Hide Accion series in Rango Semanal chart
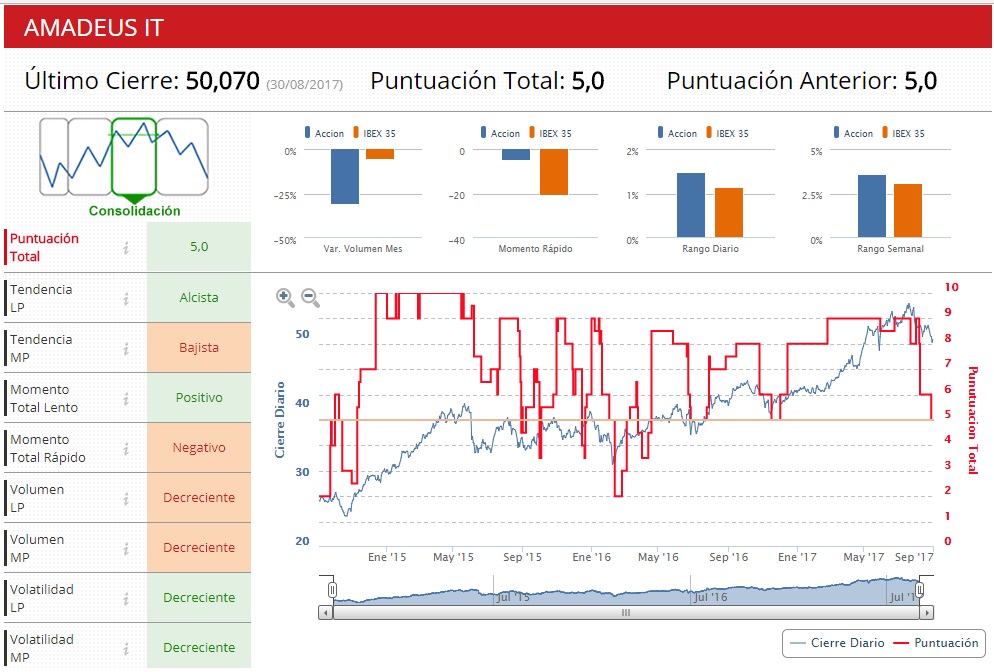This screenshot has width=994, height=672. click(x=852, y=133)
